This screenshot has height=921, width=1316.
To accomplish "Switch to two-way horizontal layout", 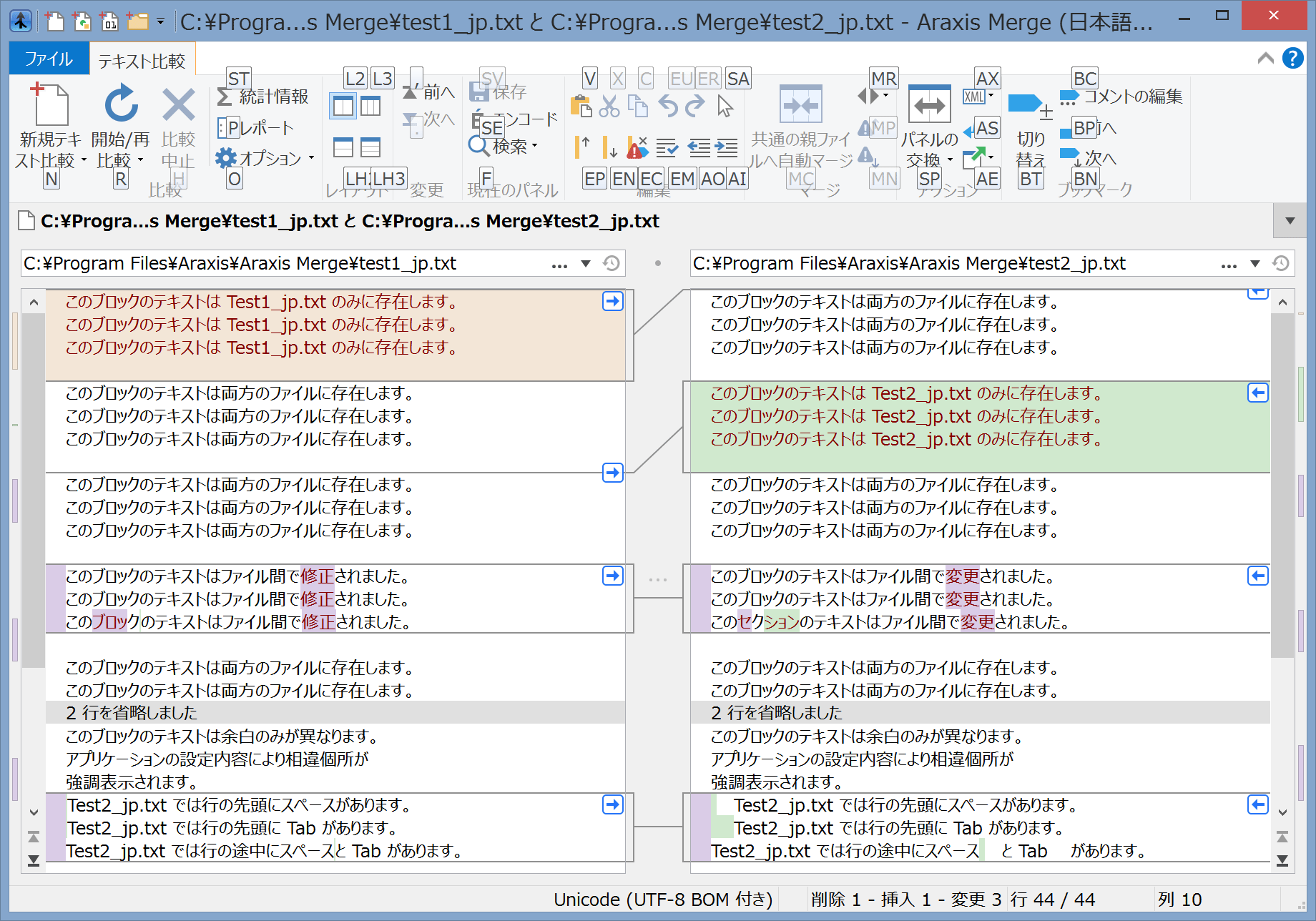I will (x=343, y=147).
